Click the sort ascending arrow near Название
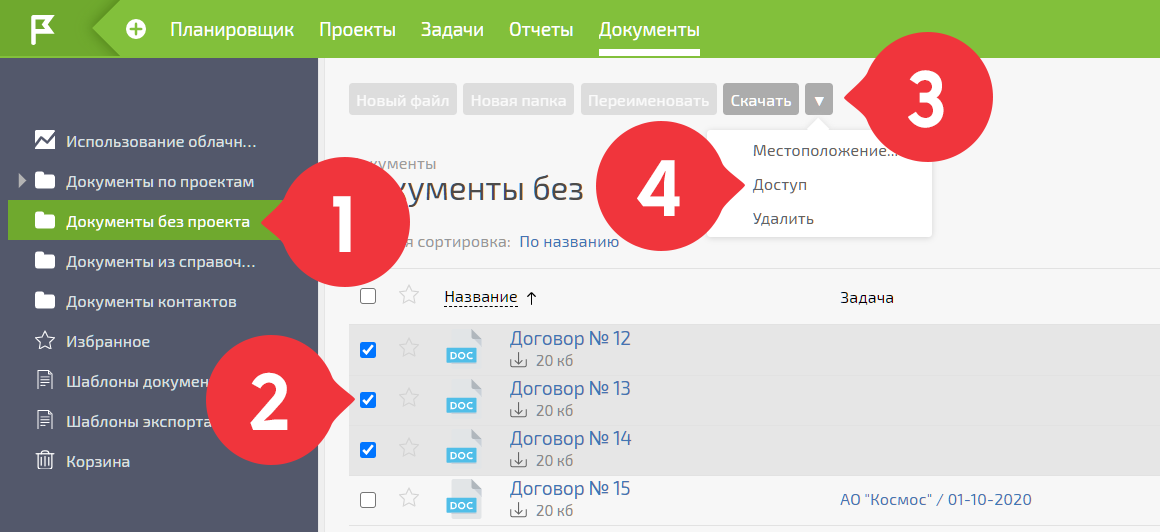The width and height of the screenshot is (1160, 532). point(531,297)
